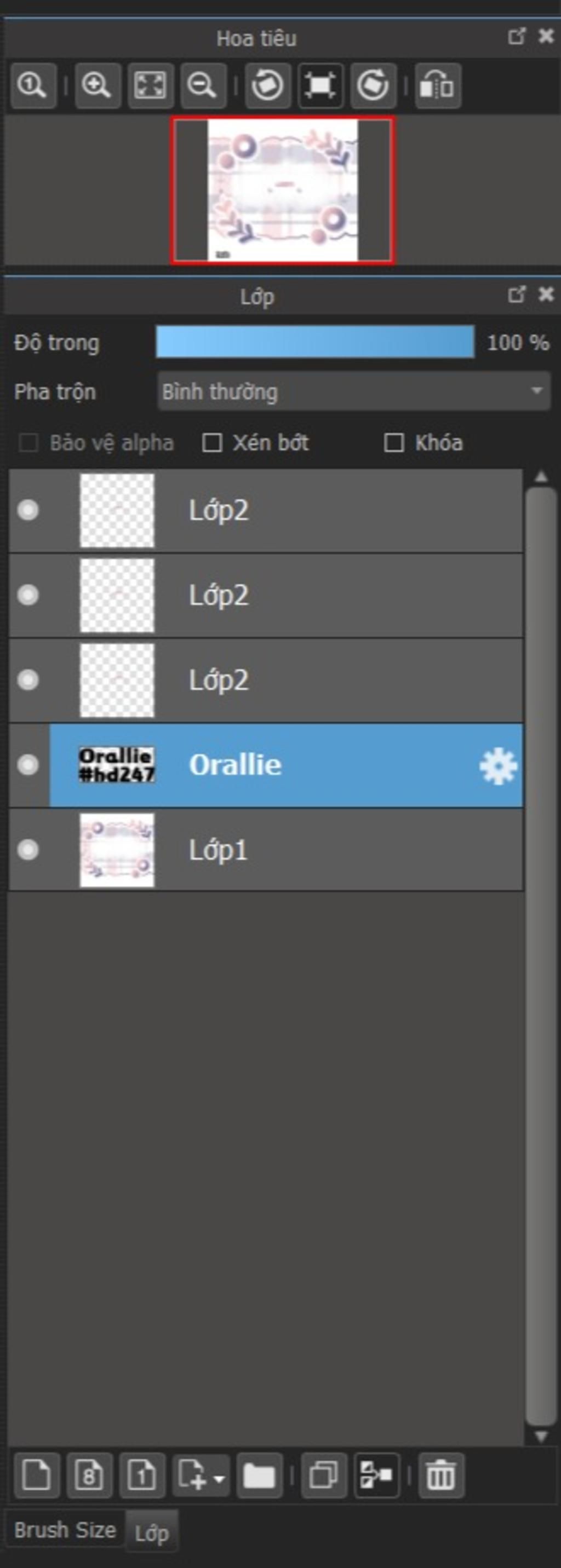Adjust the Độ trong opacity slider
Viewport: 561px width, 1568px height.
pos(315,342)
